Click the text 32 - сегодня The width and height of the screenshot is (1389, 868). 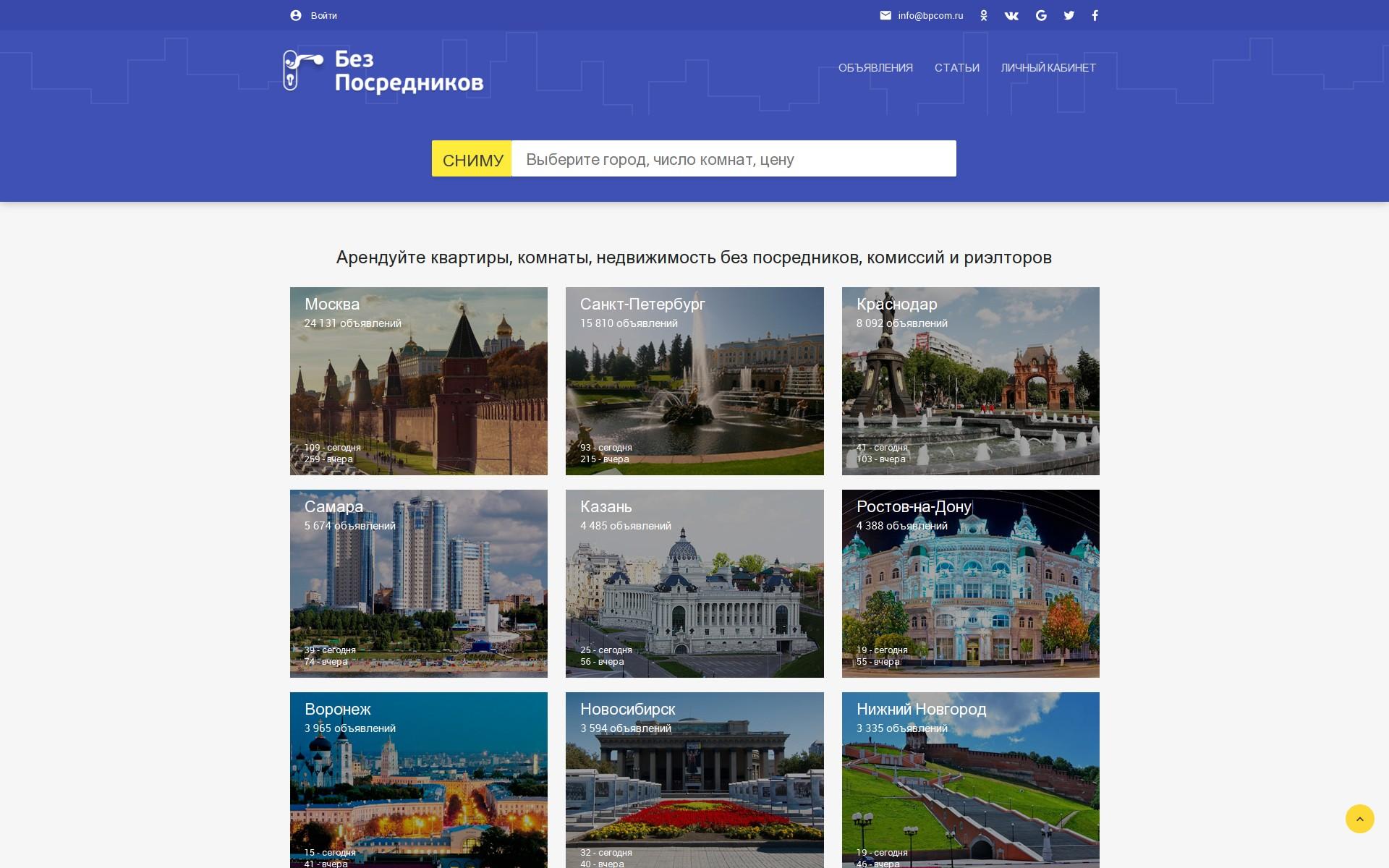(x=606, y=853)
